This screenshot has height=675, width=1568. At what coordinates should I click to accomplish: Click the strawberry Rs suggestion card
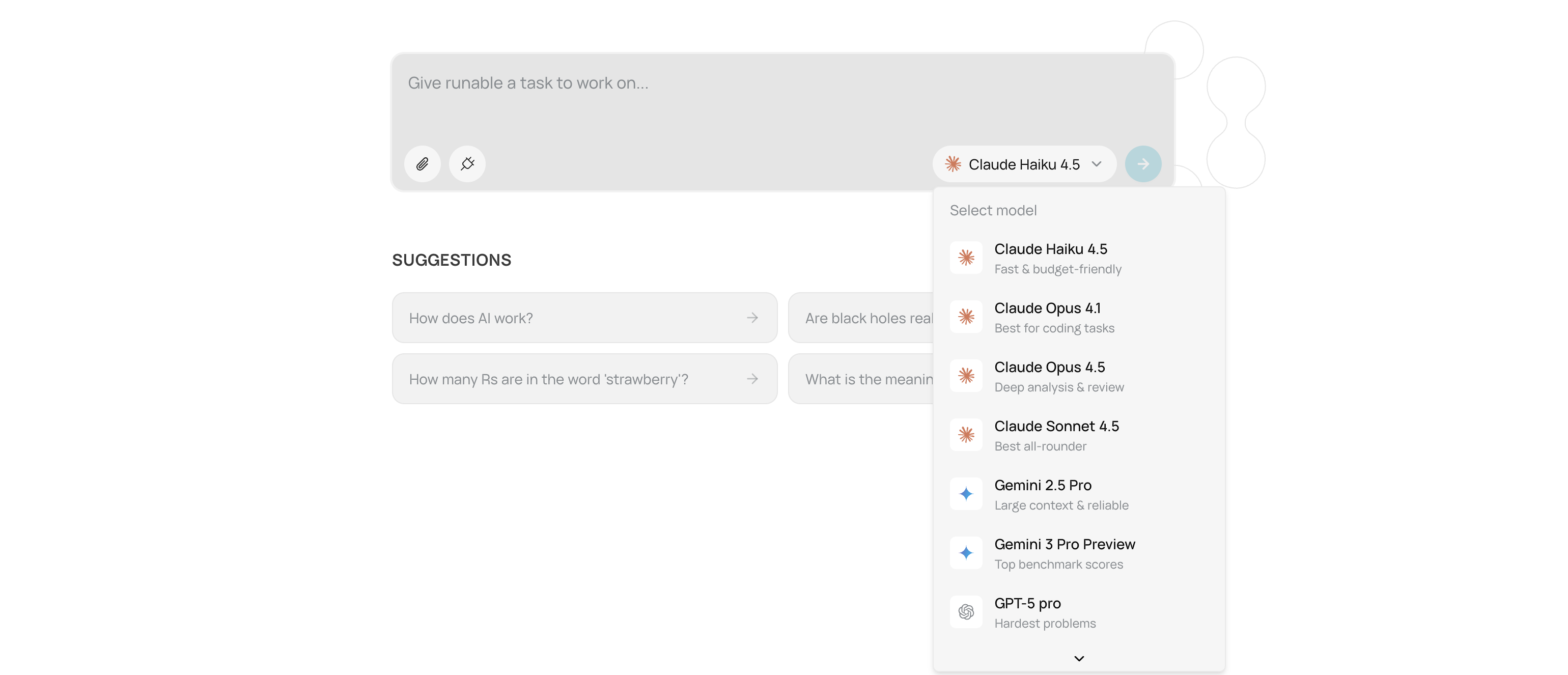pos(584,379)
